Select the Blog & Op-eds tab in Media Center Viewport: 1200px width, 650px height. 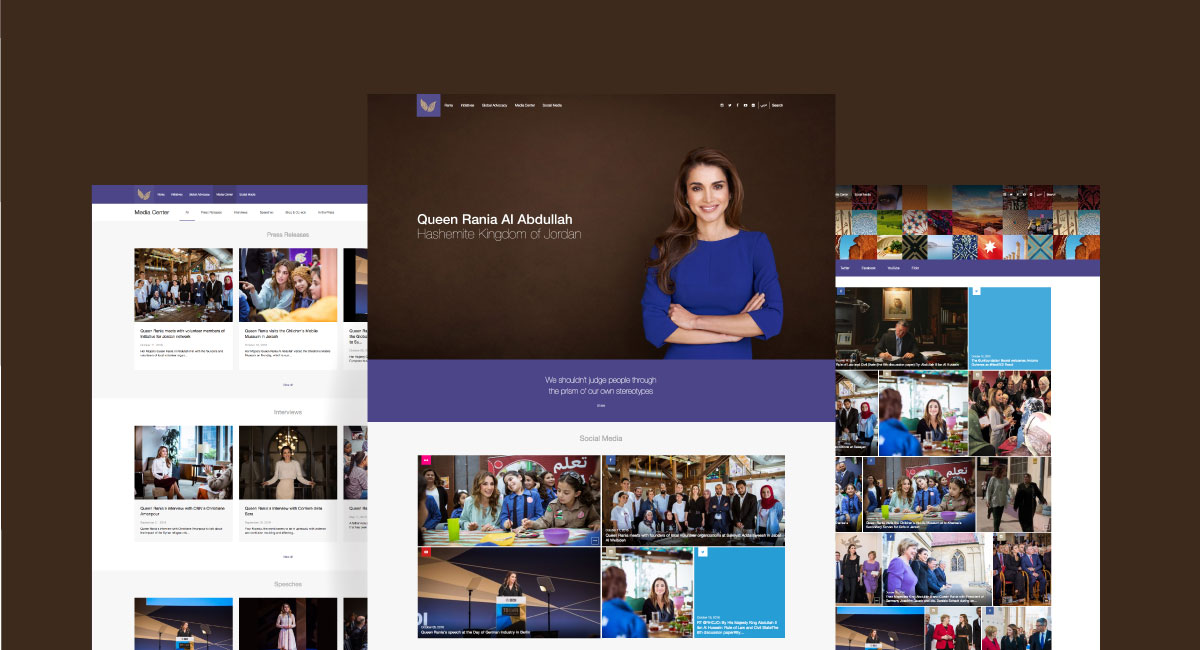click(295, 212)
